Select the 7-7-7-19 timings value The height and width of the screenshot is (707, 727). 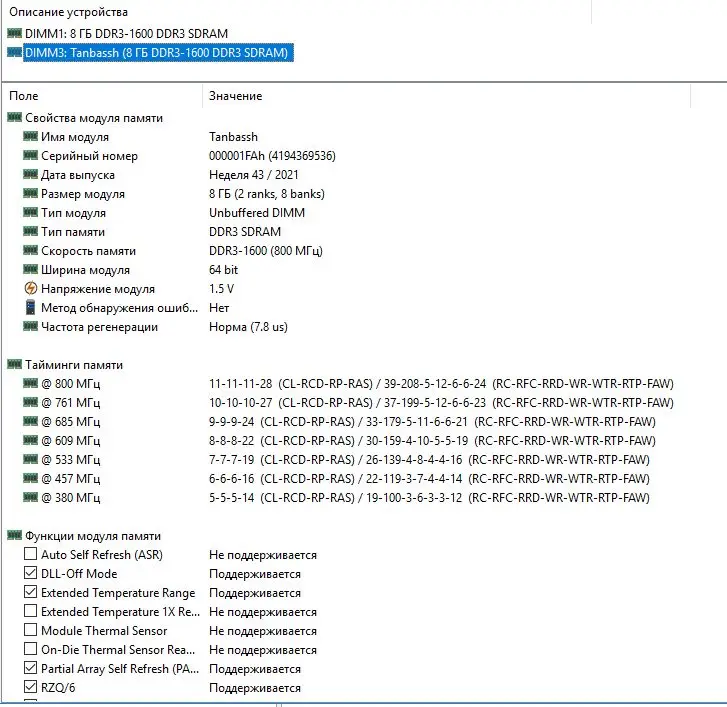pos(429,460)
